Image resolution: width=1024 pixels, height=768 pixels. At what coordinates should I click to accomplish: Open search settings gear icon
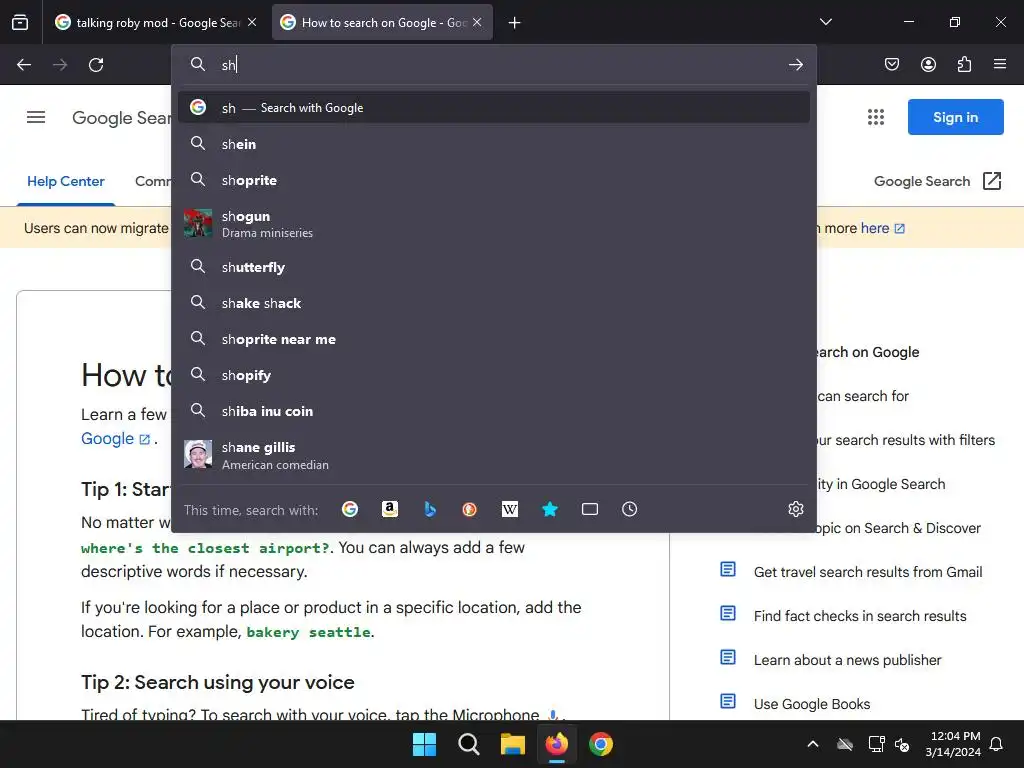pos(795,509)
